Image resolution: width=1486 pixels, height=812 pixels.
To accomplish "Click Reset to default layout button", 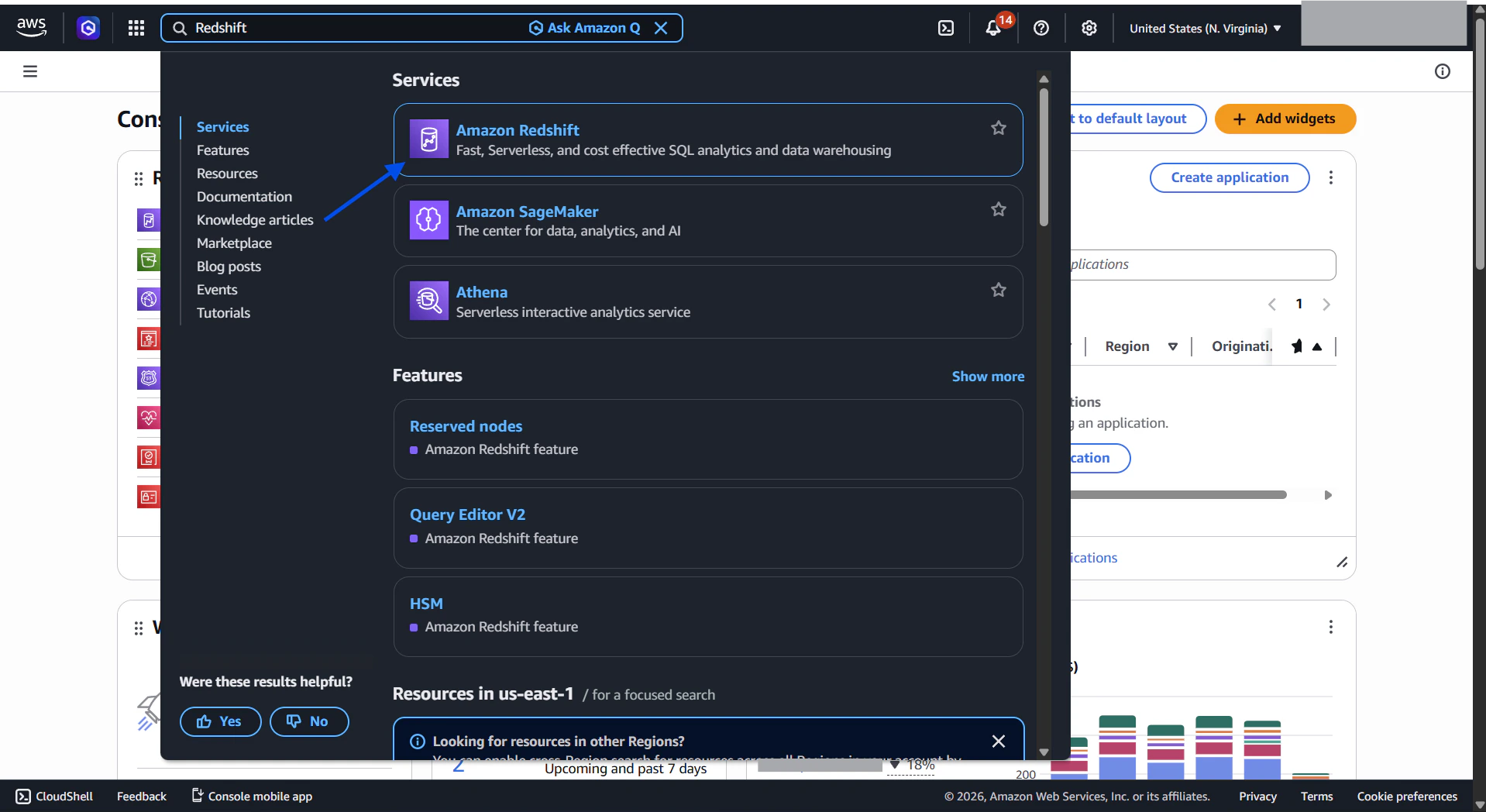I will click(x=1137, y=119).
